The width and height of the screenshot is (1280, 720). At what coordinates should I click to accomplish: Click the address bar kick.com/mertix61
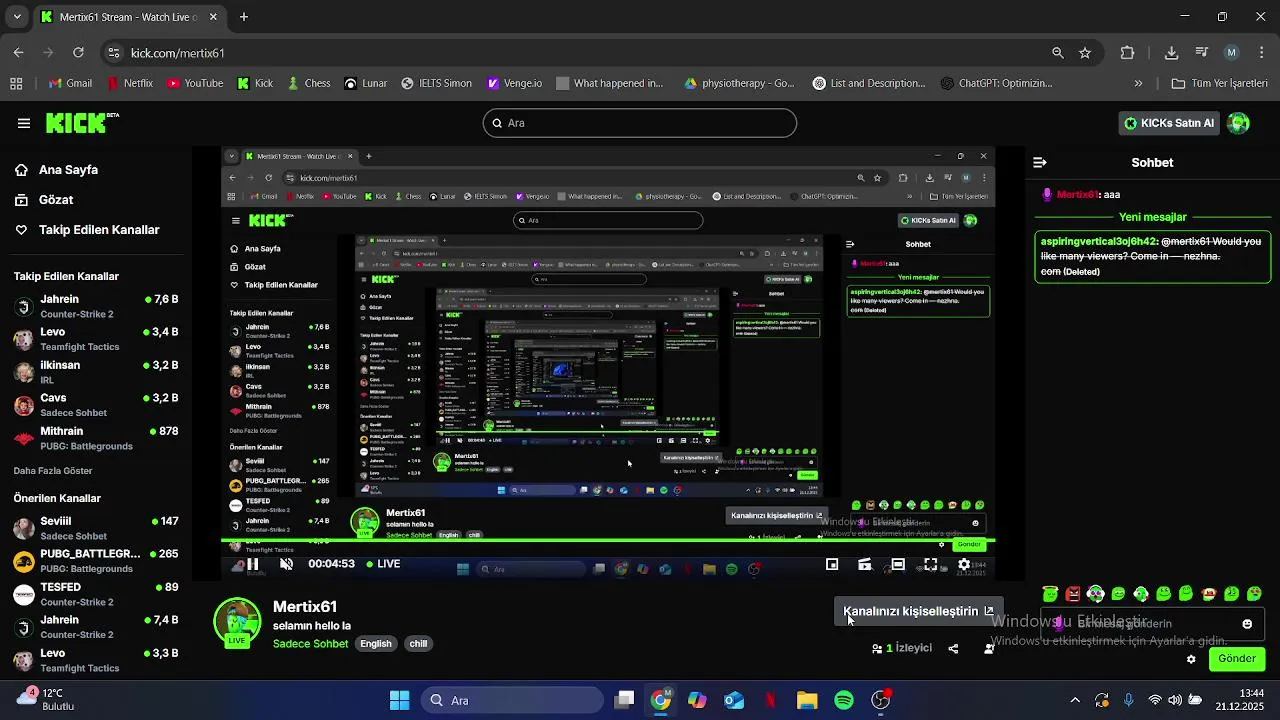pyautogui.click(x=177, y=53)
